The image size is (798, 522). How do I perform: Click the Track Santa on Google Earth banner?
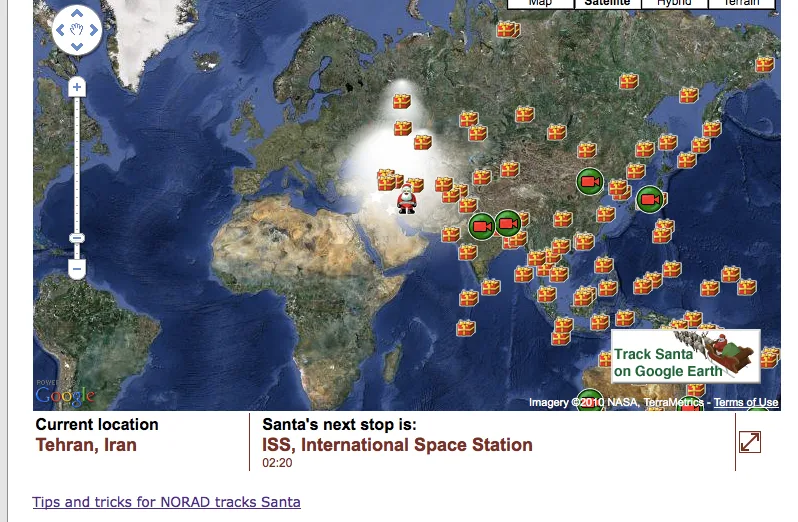pos(686,357)
